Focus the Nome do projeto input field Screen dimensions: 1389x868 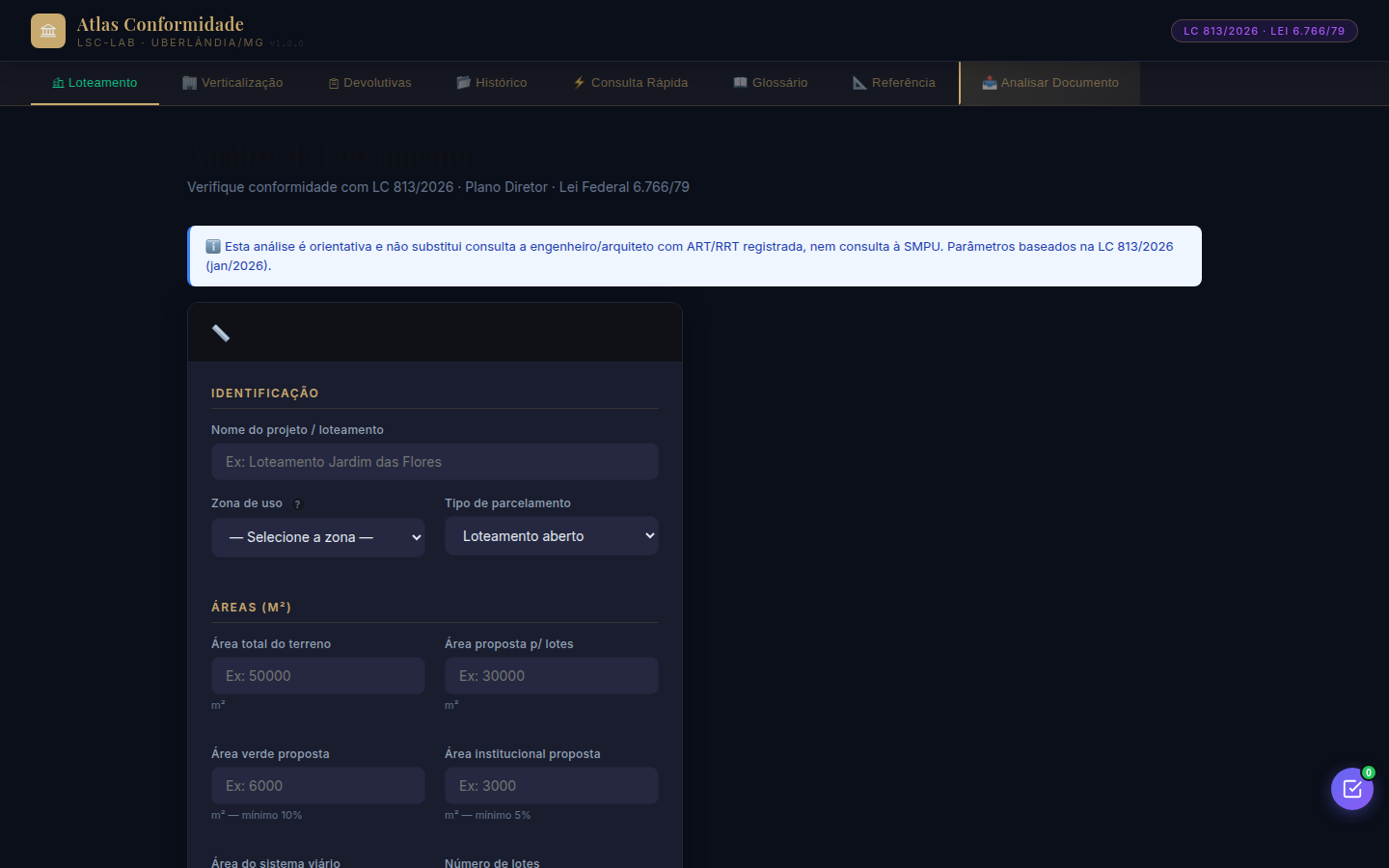click(435, 462)
